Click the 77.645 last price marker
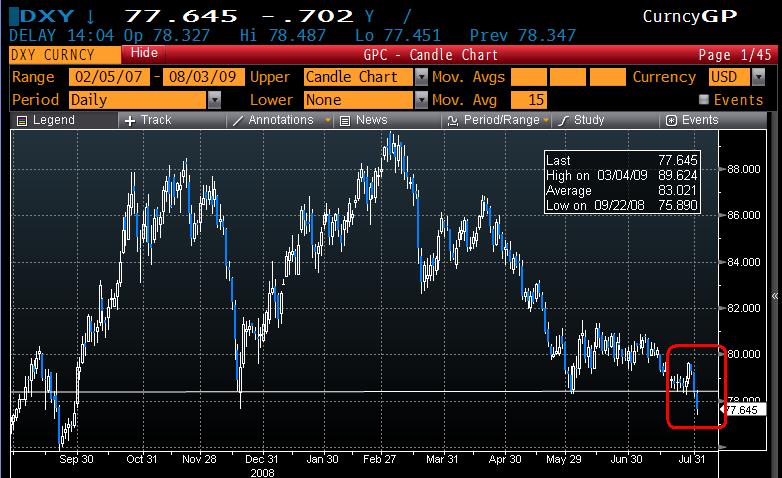 [741, 410]
